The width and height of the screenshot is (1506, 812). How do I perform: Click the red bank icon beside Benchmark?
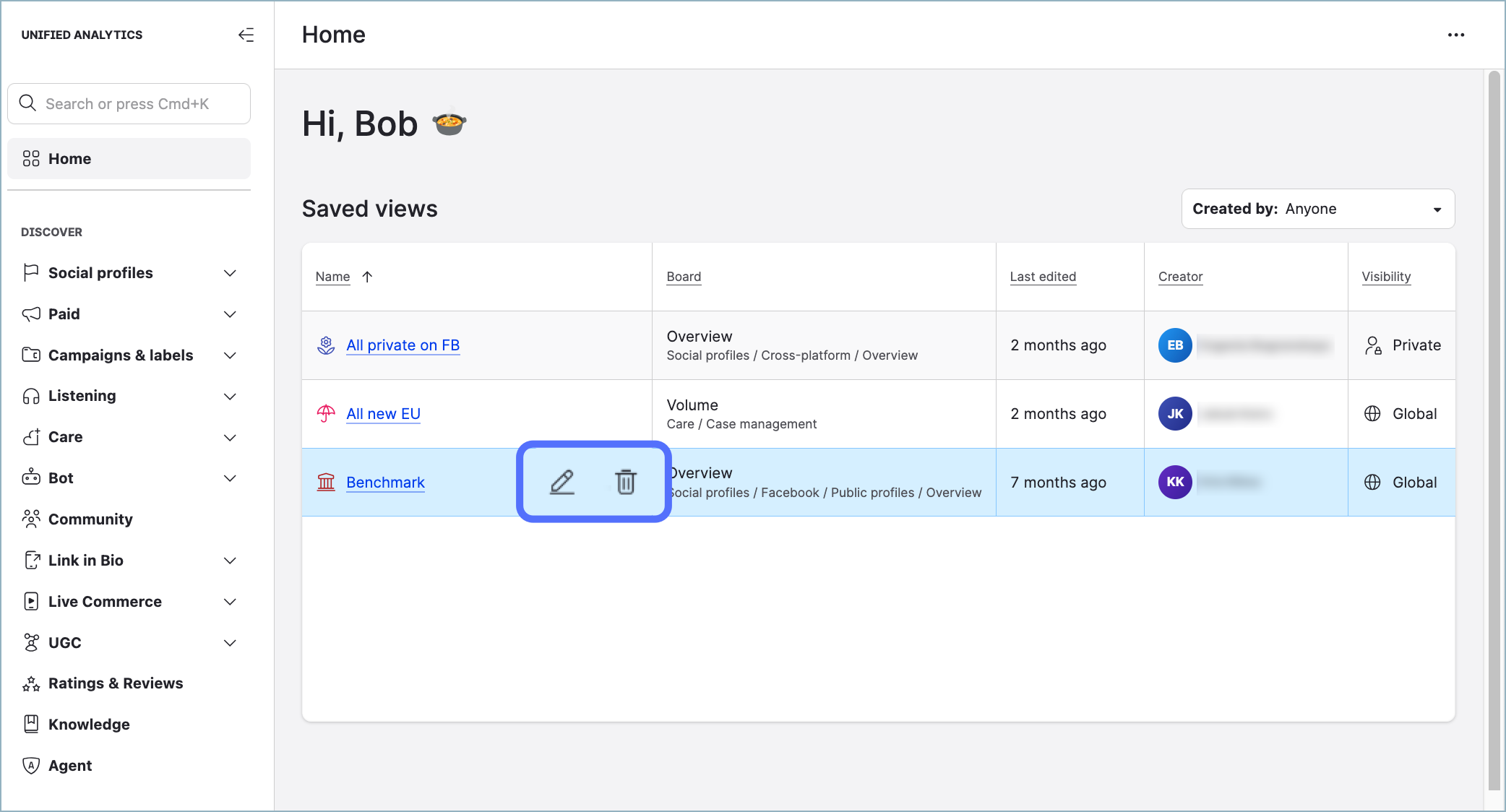[326, 482]
